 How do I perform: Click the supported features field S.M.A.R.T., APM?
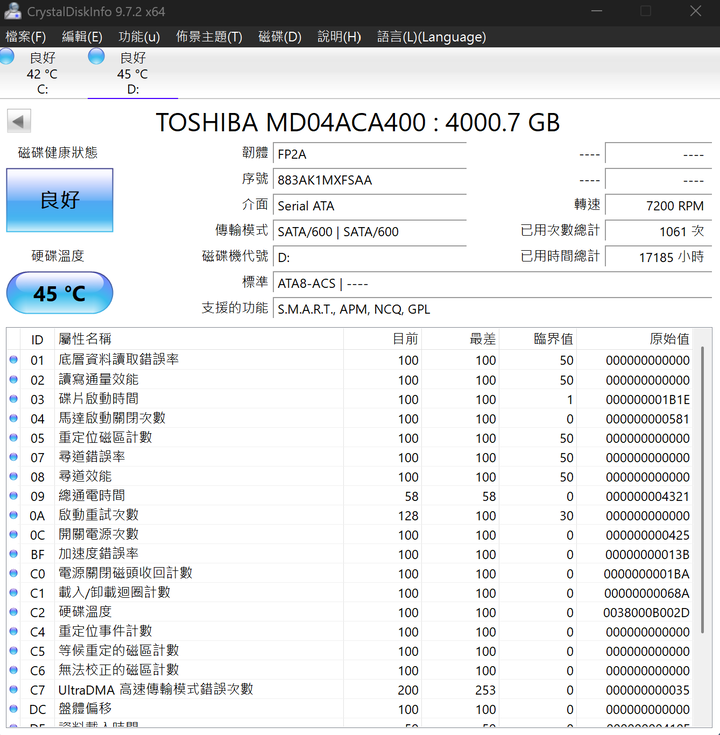point(492,309)
